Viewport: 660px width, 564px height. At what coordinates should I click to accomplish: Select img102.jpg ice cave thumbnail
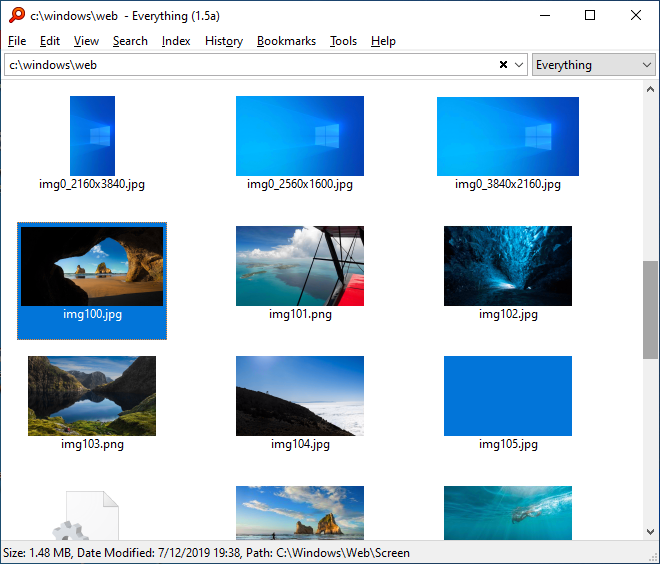pyautogui.click(x=508, y=266)
